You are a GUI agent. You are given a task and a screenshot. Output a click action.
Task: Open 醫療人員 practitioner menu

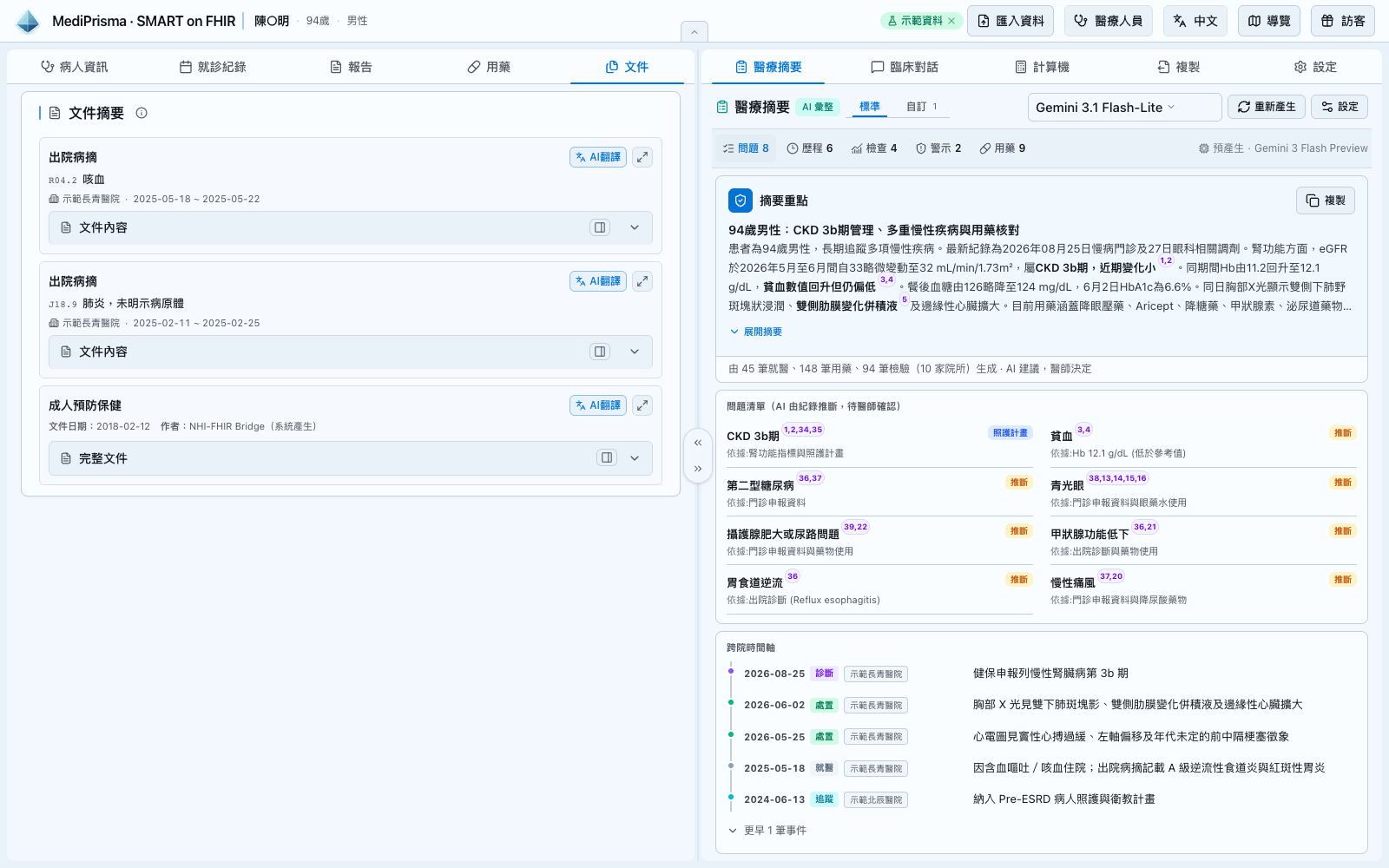[x=1109, y=21]
